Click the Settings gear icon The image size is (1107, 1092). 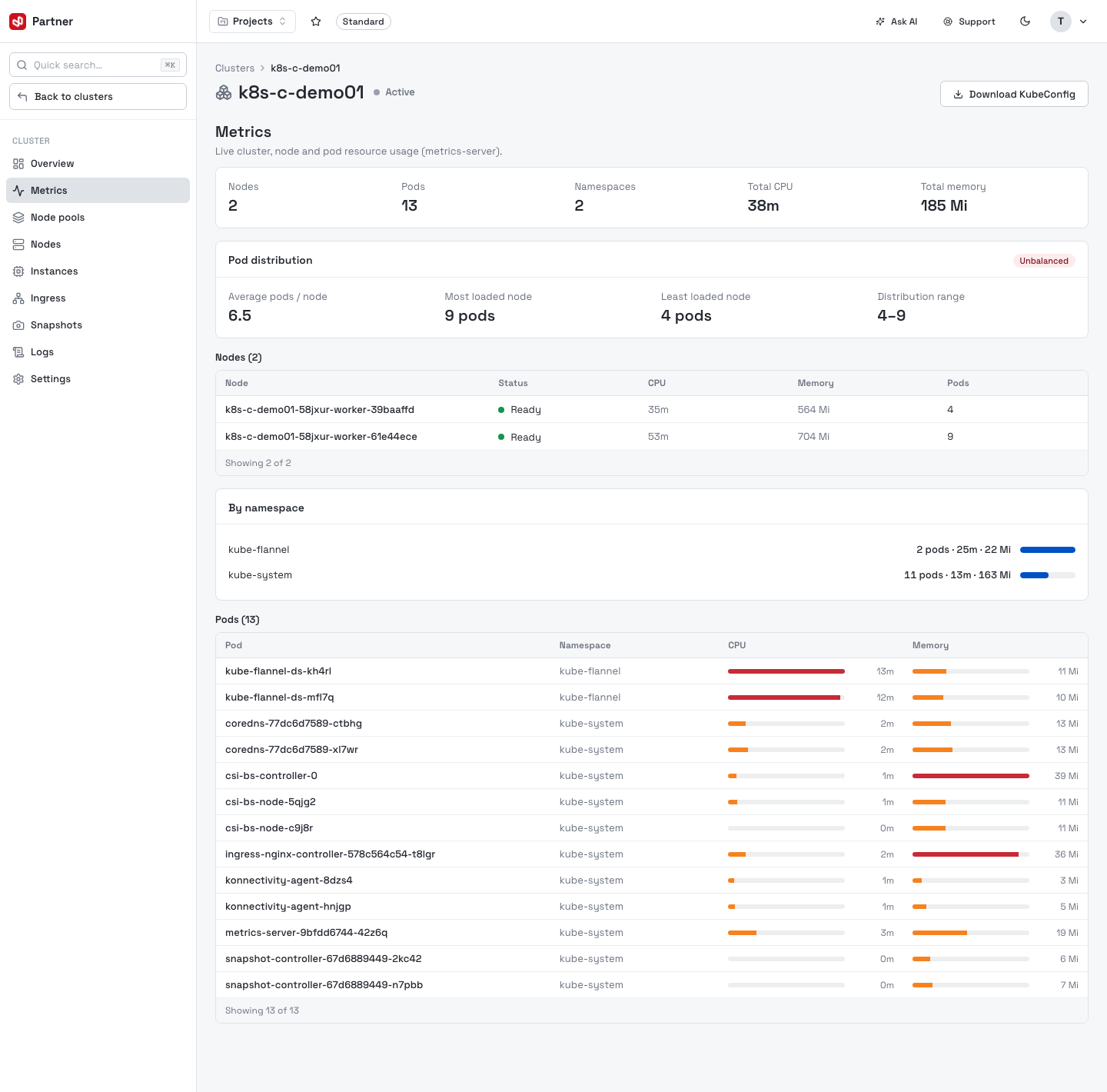tap(18, 379)
